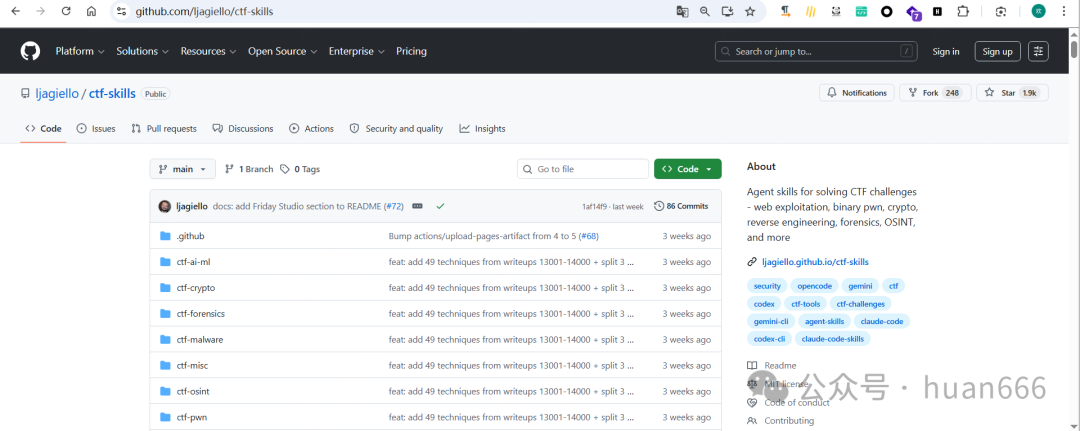1080x431 pixels.
Task: Click the Notifications button
Action: (x=857, y=93)
